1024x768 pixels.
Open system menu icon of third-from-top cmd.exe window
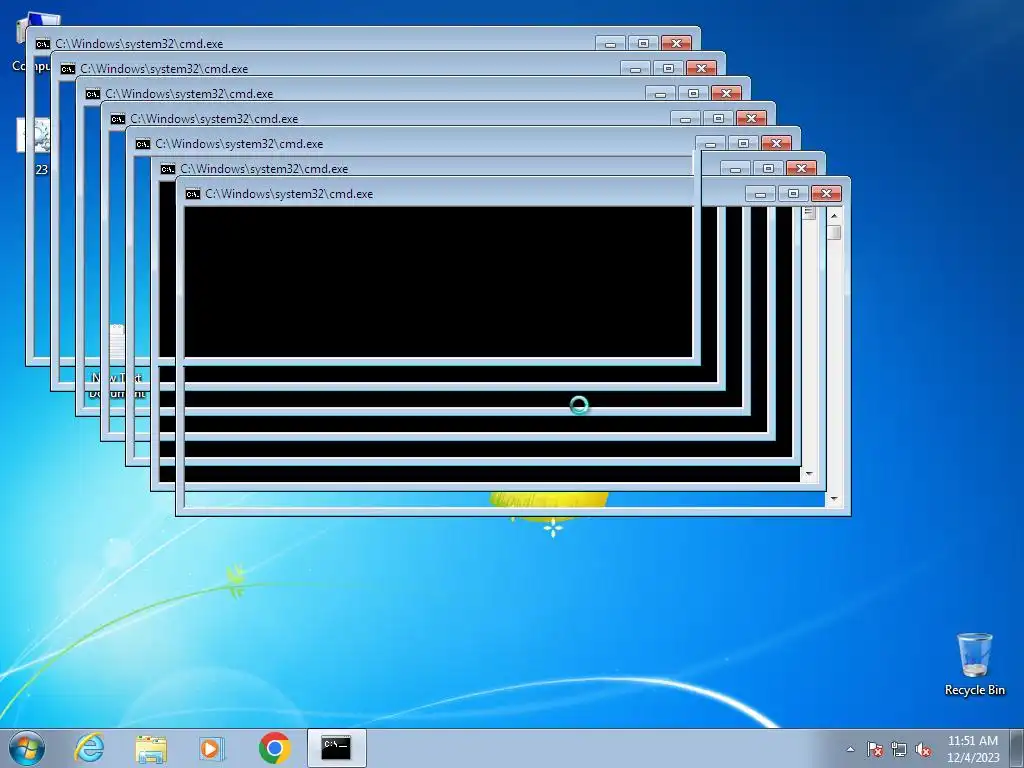tap(92, 94)
